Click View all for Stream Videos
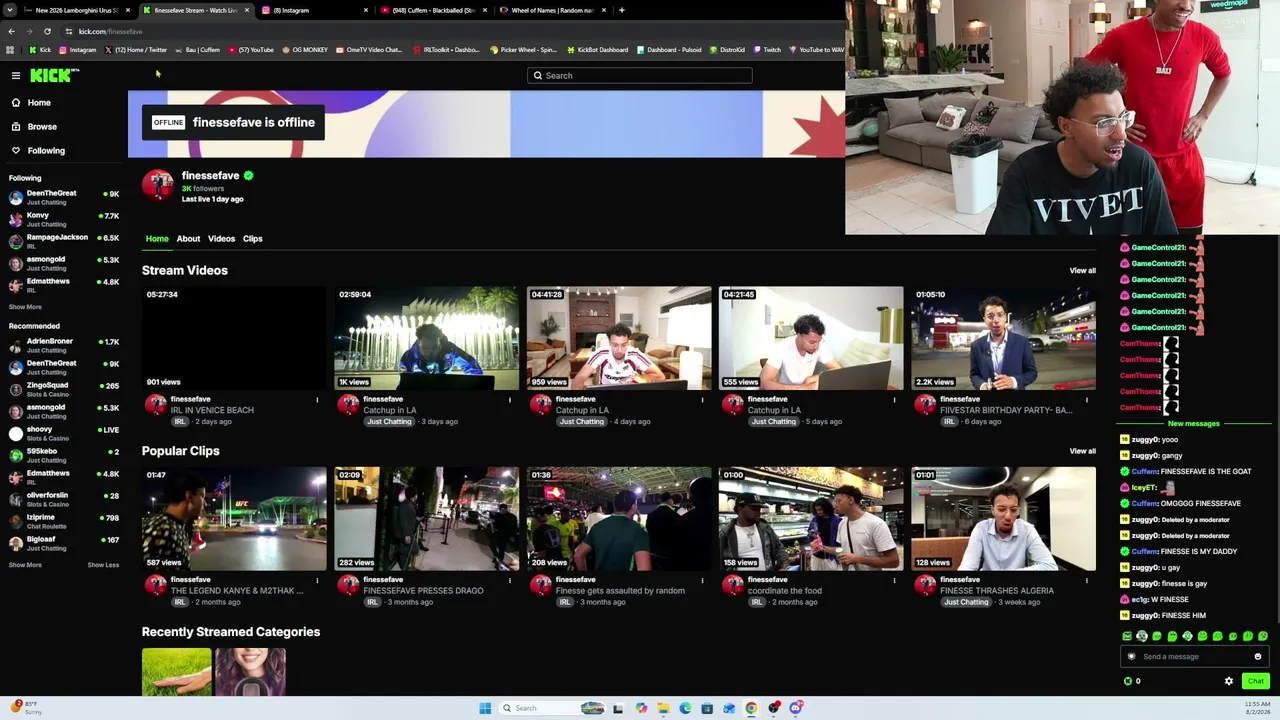The height and width of the screenshot is (720, 1280). (x=1082, y=271)
